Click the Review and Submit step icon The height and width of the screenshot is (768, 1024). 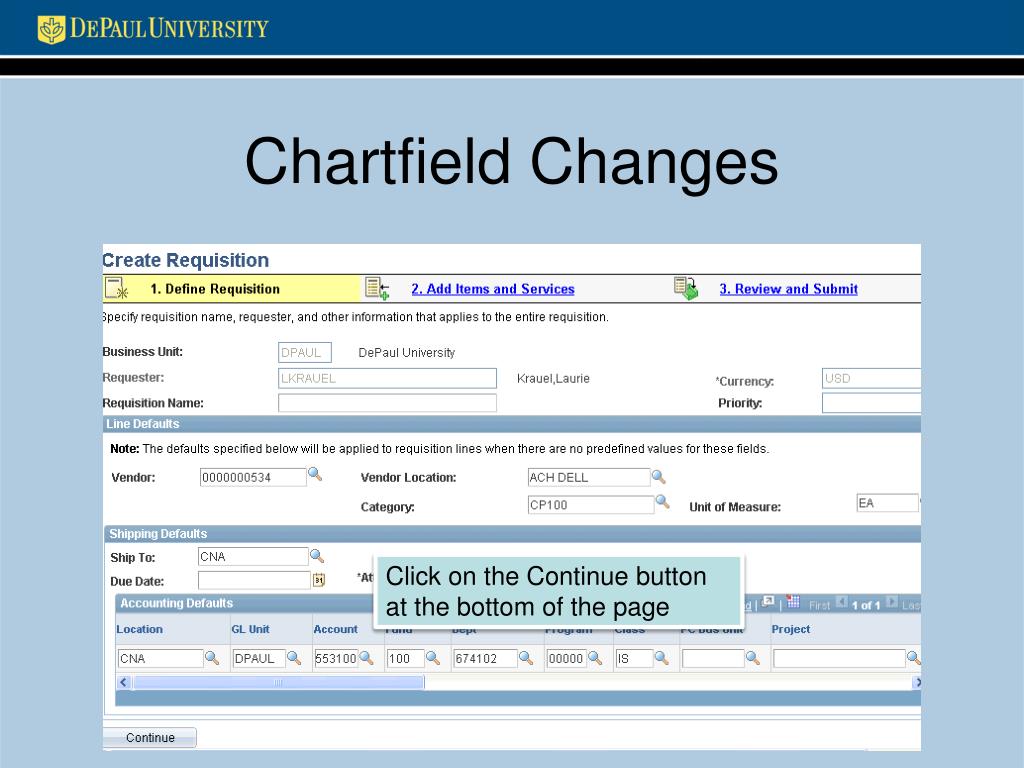point(686,288)
